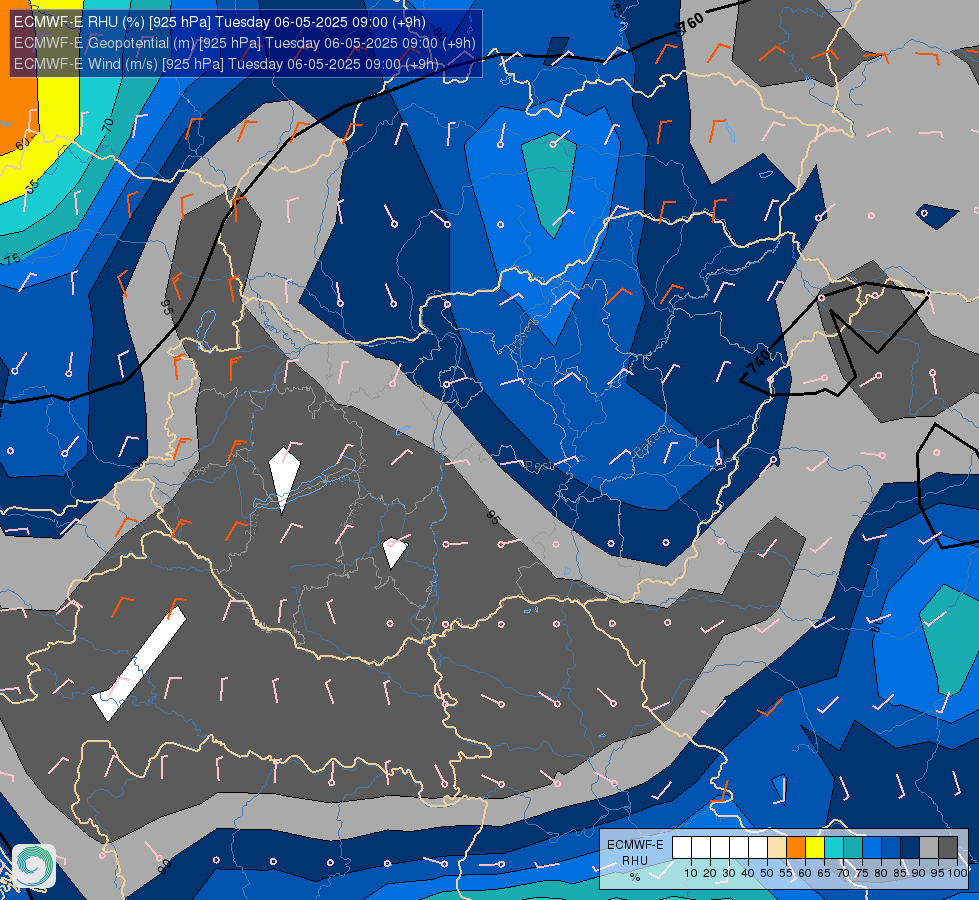Pick the medium blue 80–85 legend swatch

pyautogui.click(x=891, y=848)
